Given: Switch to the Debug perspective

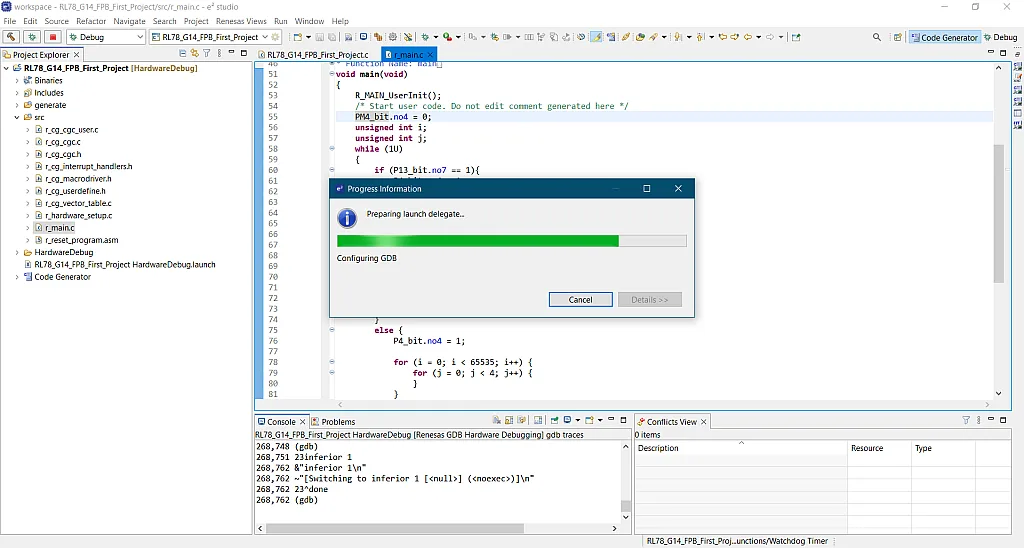Looking at the screenshot, I should (x=1000, y=37).
